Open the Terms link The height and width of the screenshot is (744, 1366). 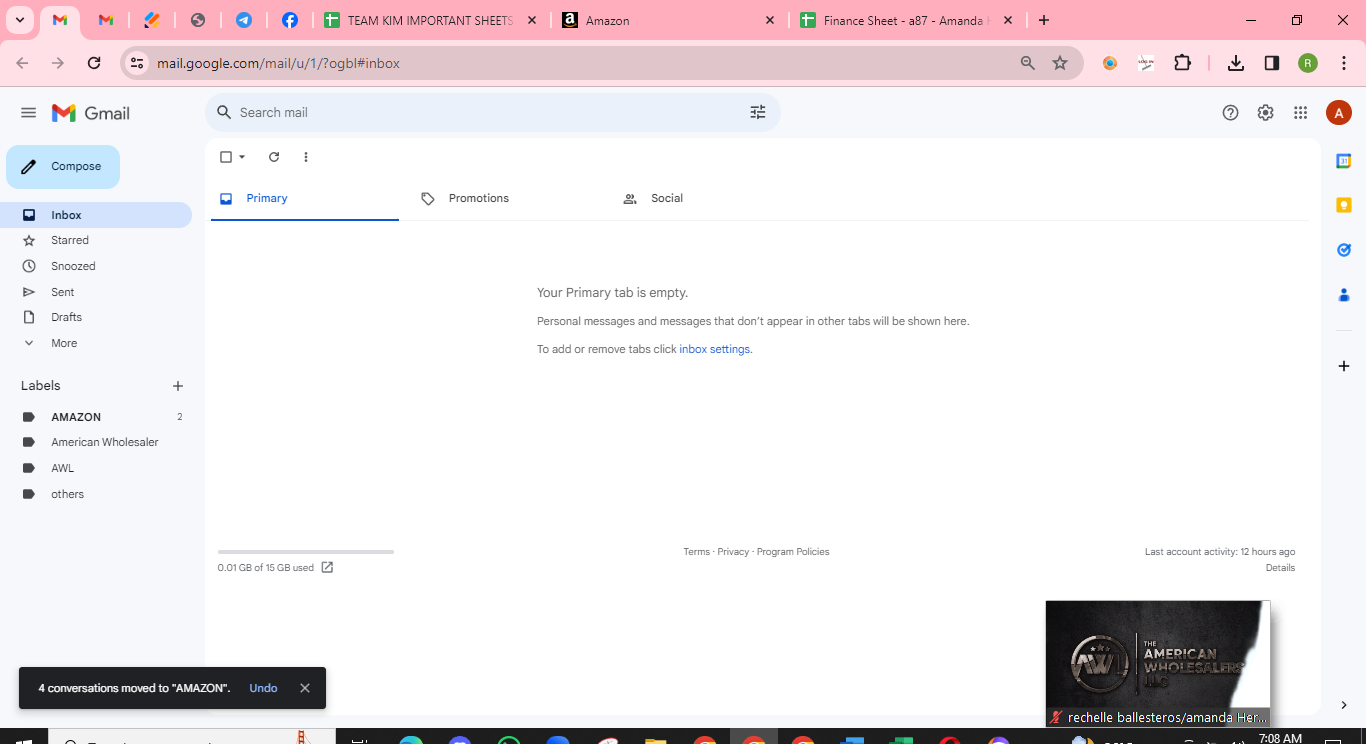(697, 552)
